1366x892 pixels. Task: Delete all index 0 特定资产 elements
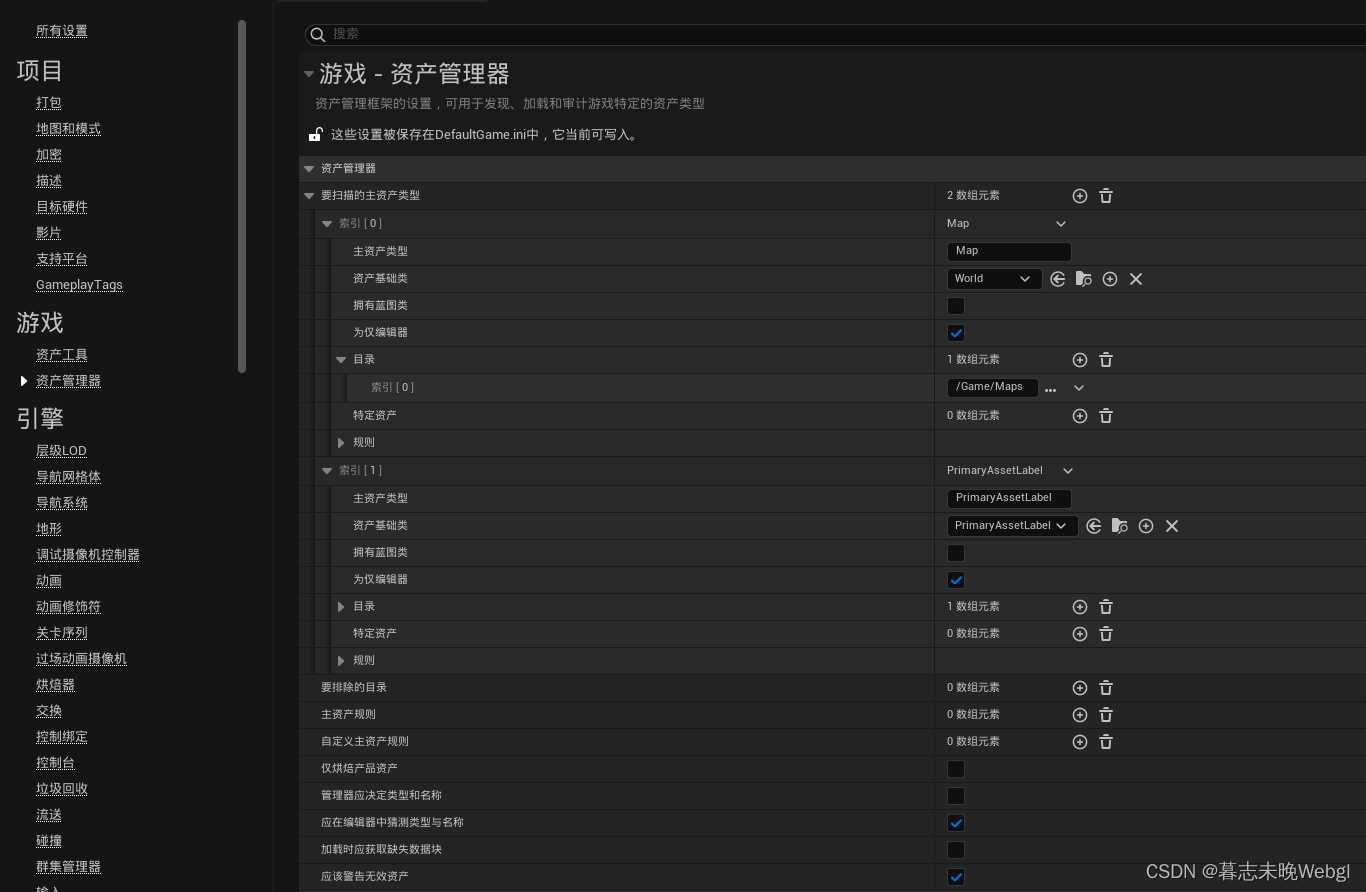(1106, 416)
